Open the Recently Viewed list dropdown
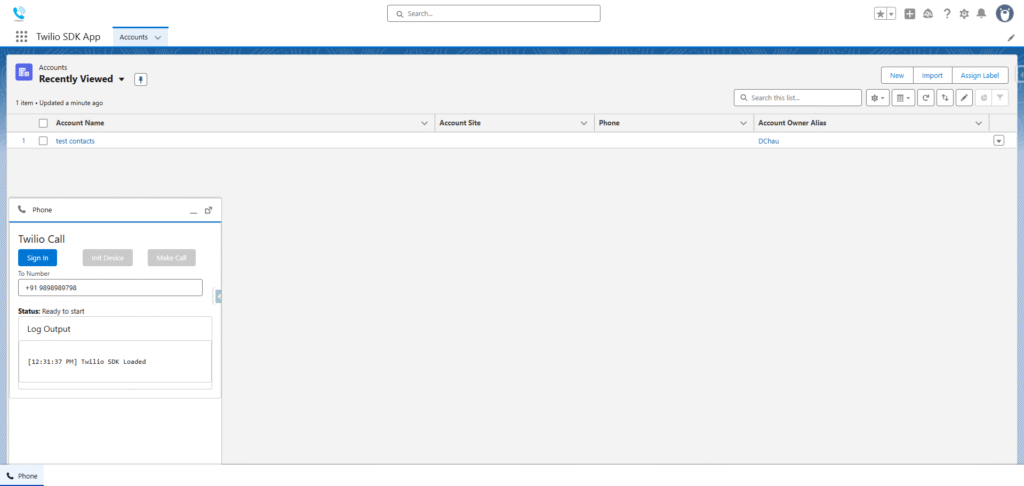Viewport: 1024px width, 486px height. (121, 79)
